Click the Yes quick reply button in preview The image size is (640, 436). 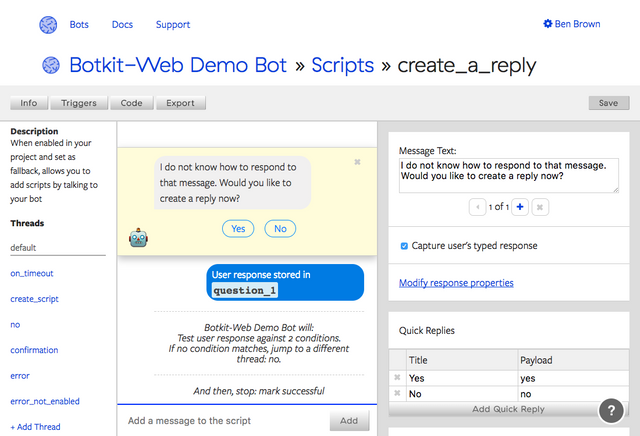coord(238,229)
